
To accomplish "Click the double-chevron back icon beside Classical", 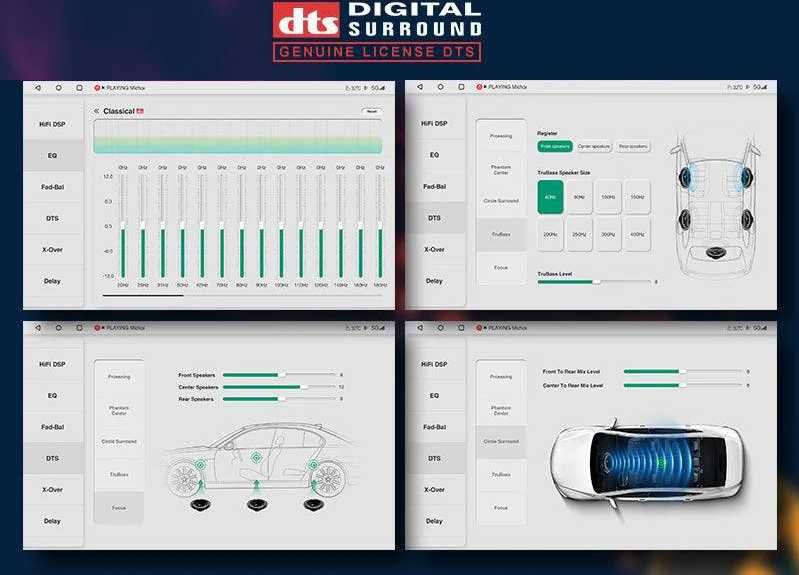I will [x=96, y=111].
